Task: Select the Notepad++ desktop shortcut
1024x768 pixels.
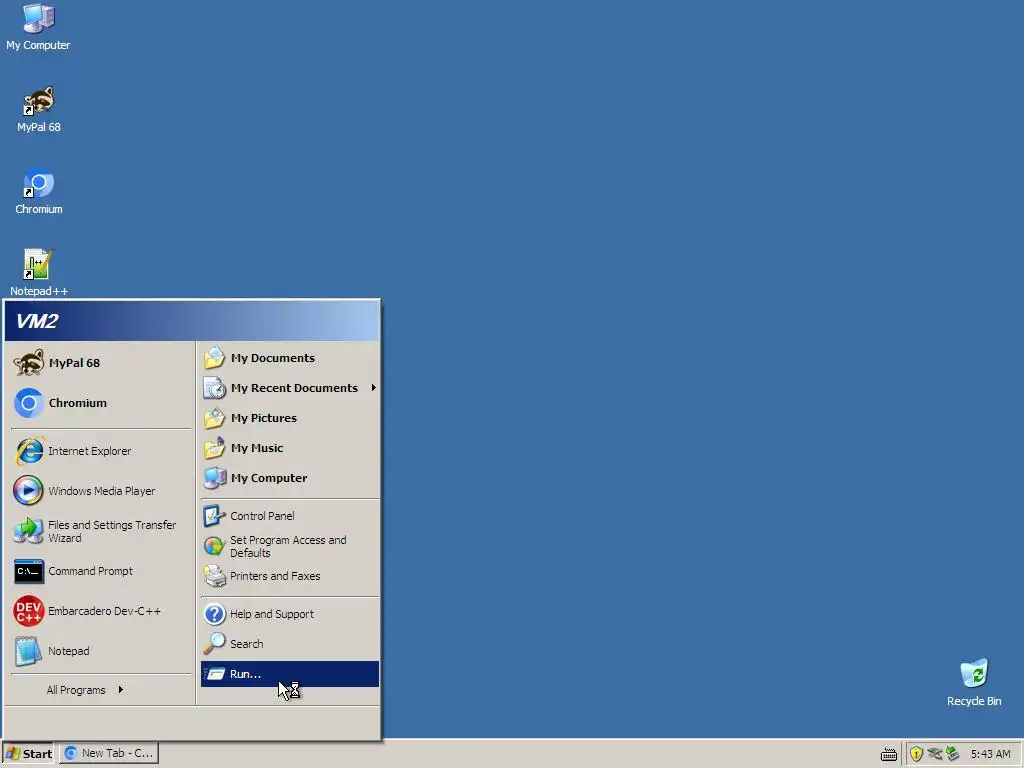Action: [39, 273]
